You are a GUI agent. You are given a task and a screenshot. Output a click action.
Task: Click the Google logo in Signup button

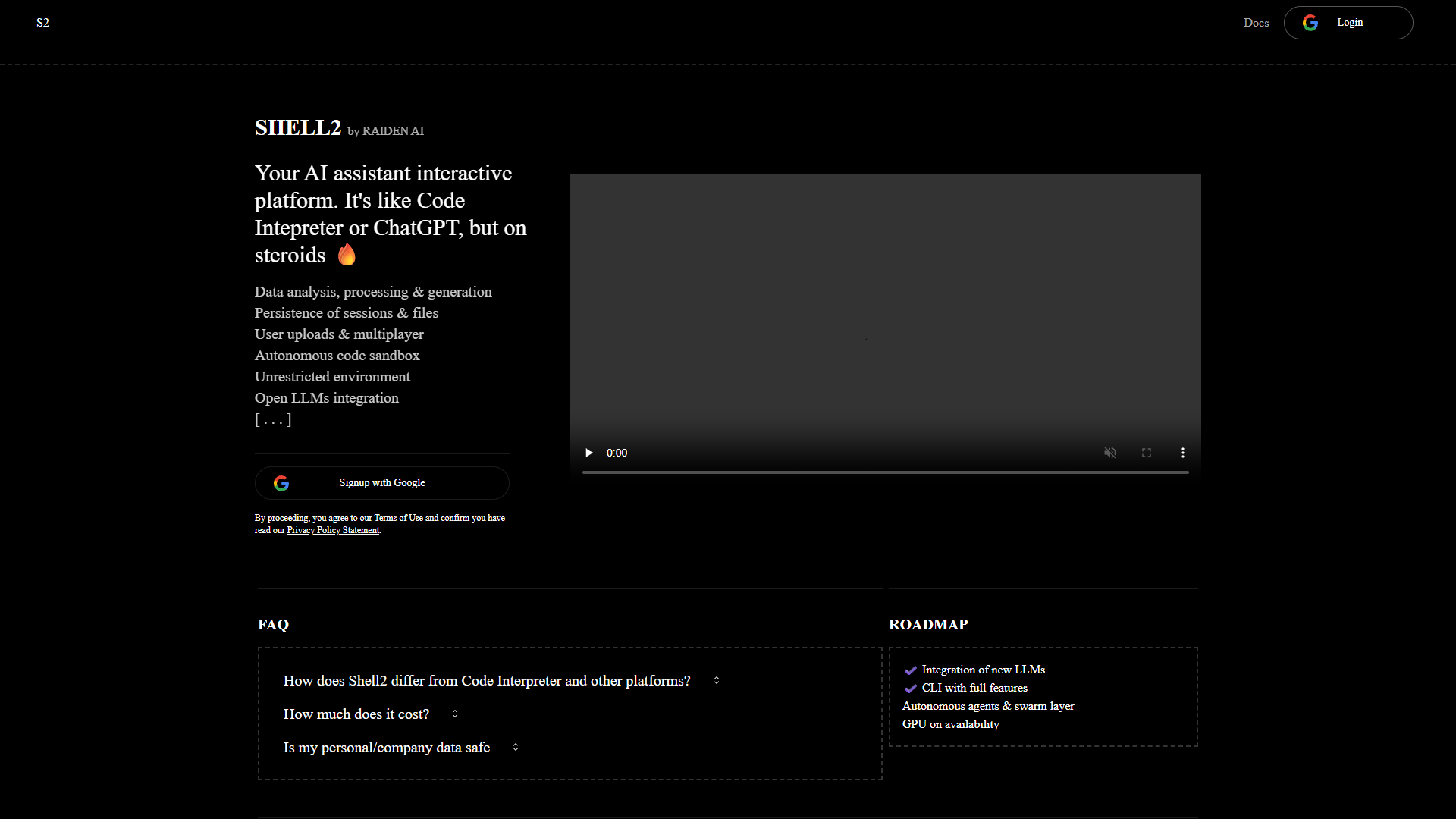281,483
